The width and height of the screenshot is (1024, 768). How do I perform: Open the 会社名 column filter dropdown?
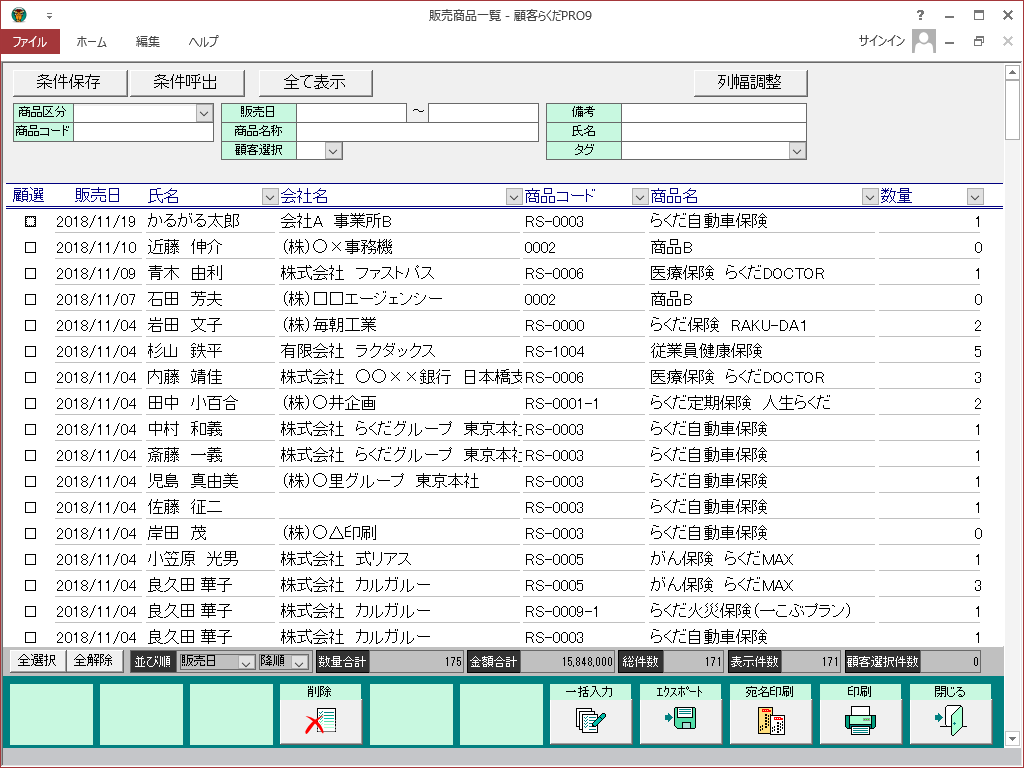pyautogui.click(x=514, y=196)
